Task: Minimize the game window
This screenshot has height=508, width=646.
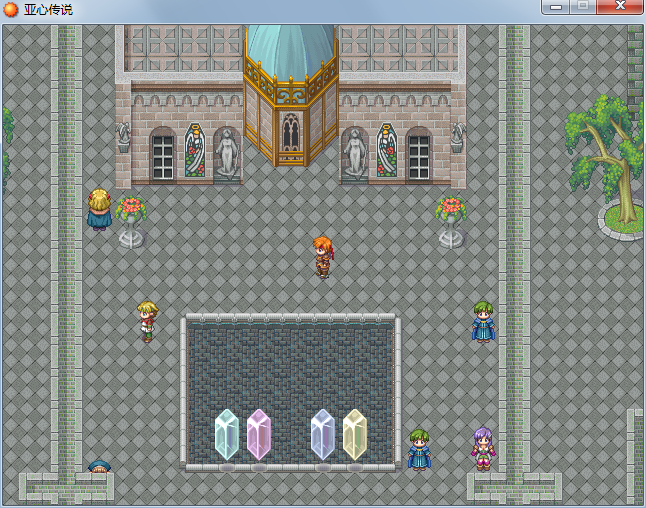Action: 556,7
